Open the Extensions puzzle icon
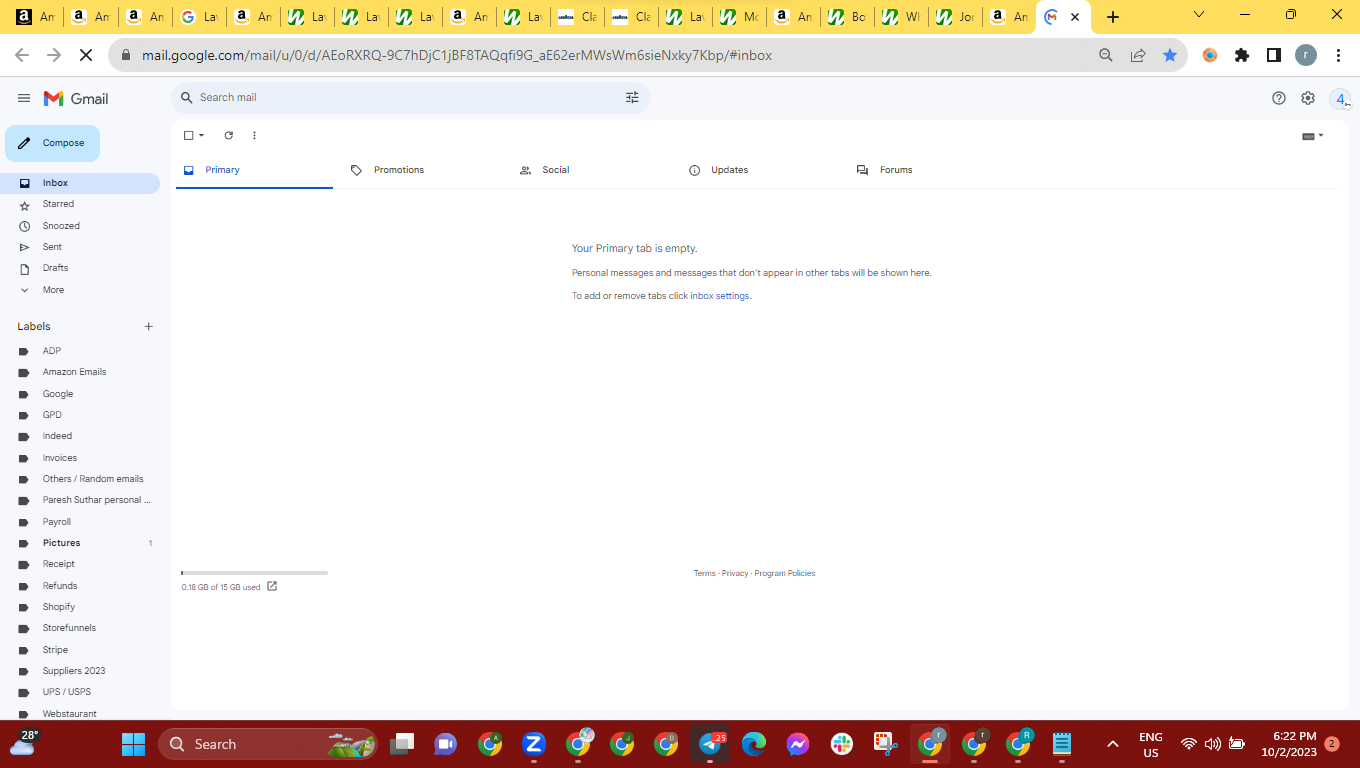This screenshot has height=768, width=1360. (1242, 55)
